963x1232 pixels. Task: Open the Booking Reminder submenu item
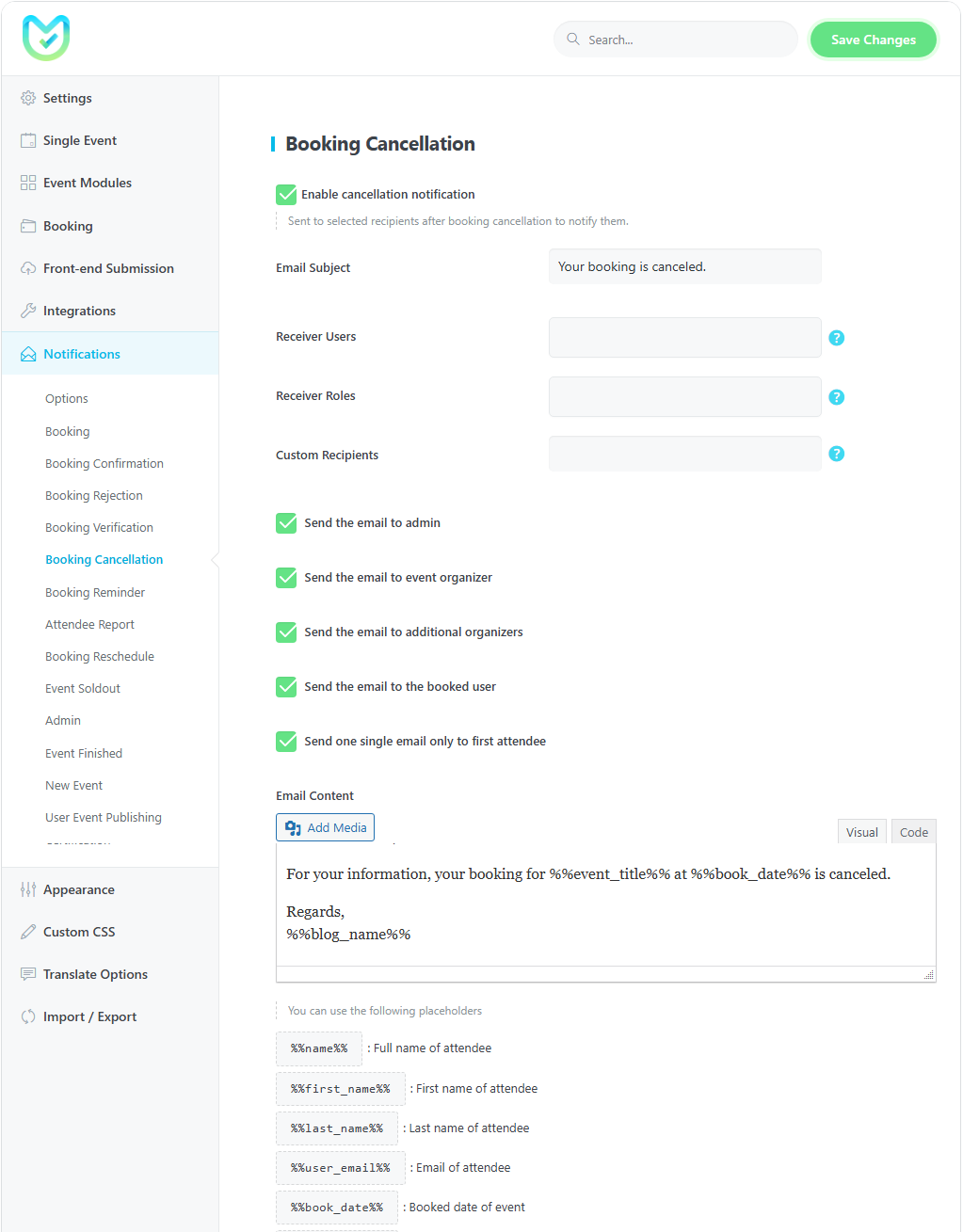pos(95,592)
